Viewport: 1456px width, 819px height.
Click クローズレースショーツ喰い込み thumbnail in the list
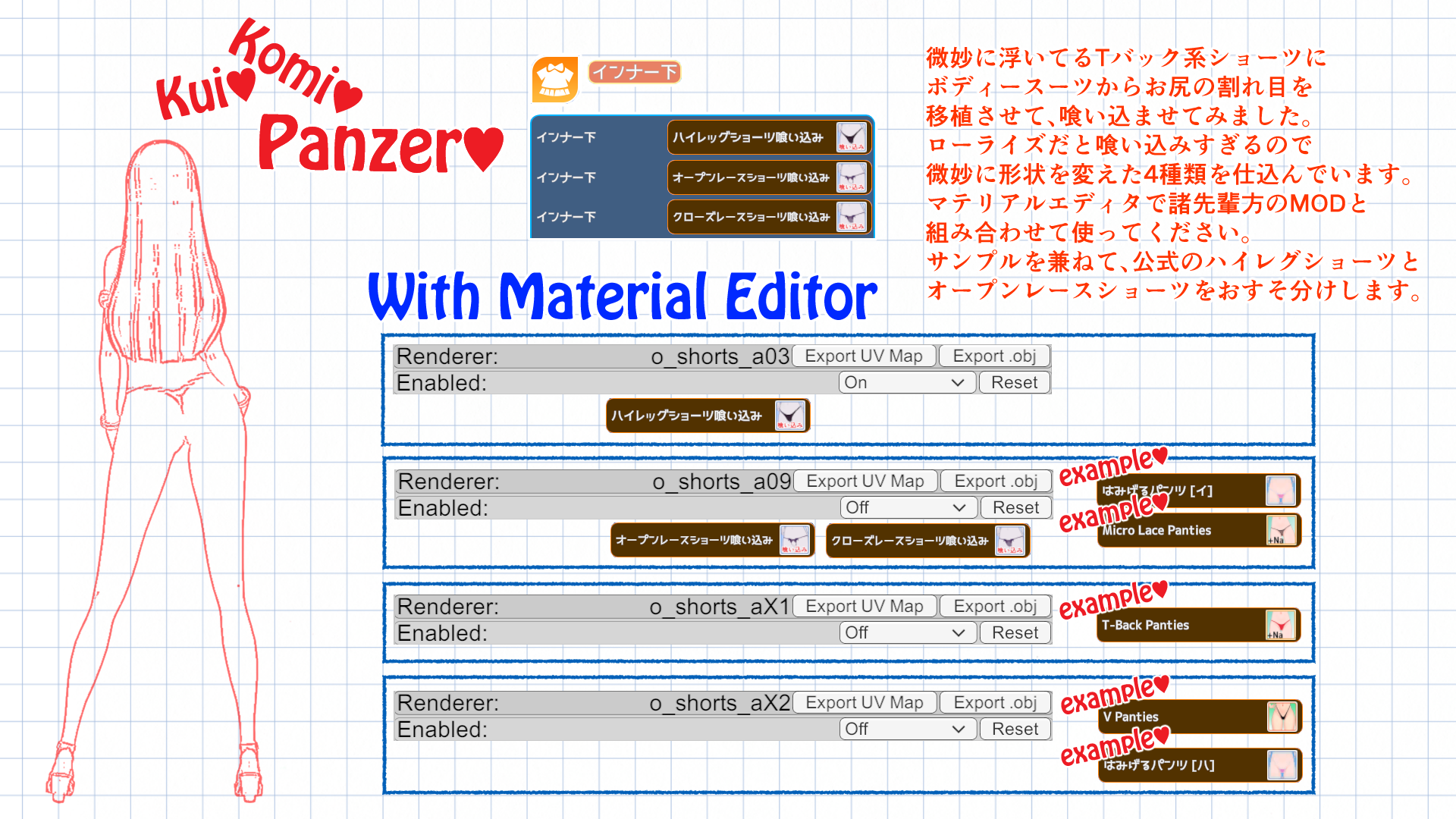pos(852,218)
